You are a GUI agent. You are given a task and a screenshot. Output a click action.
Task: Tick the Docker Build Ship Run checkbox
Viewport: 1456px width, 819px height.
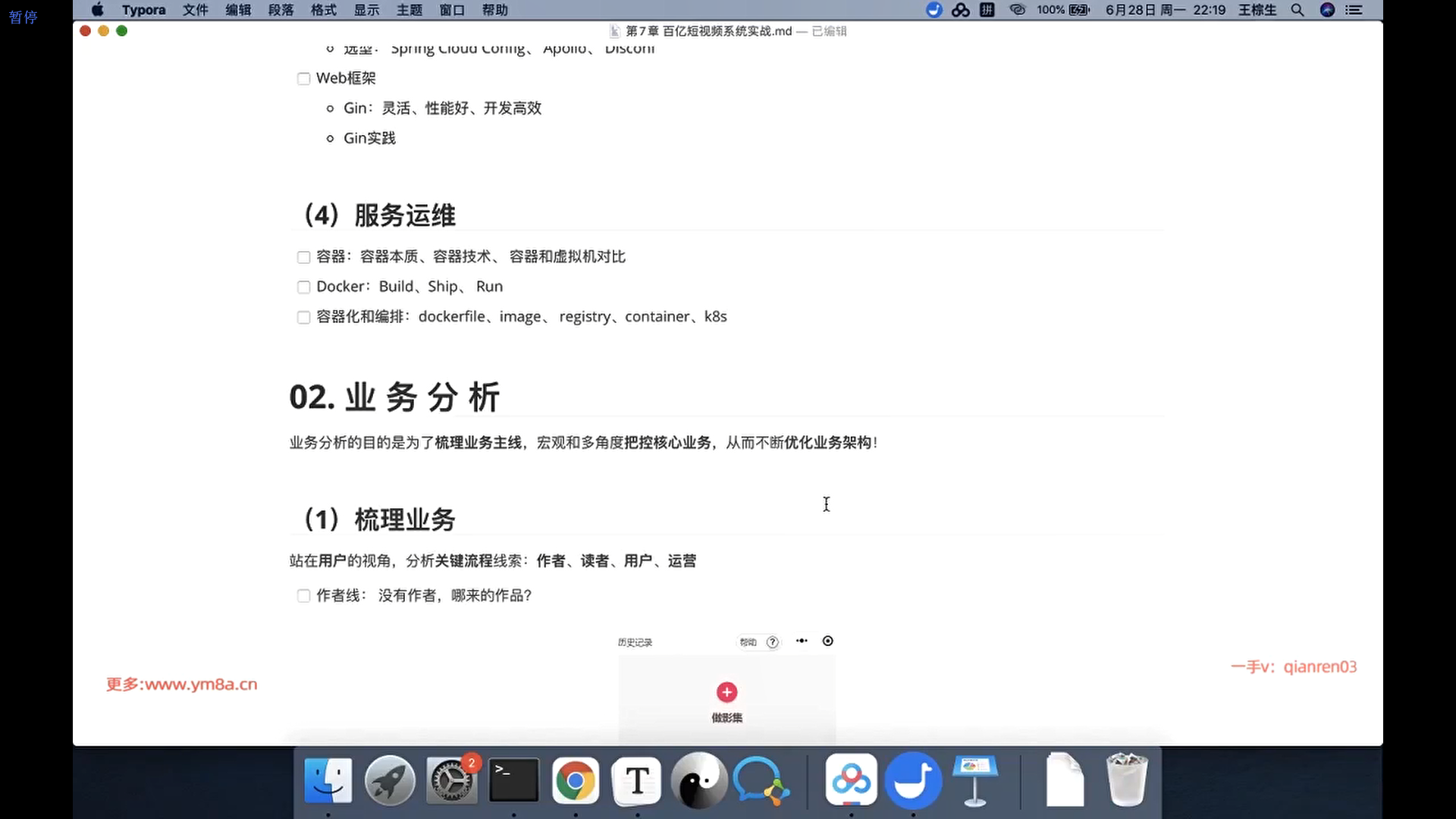[304, 287]
